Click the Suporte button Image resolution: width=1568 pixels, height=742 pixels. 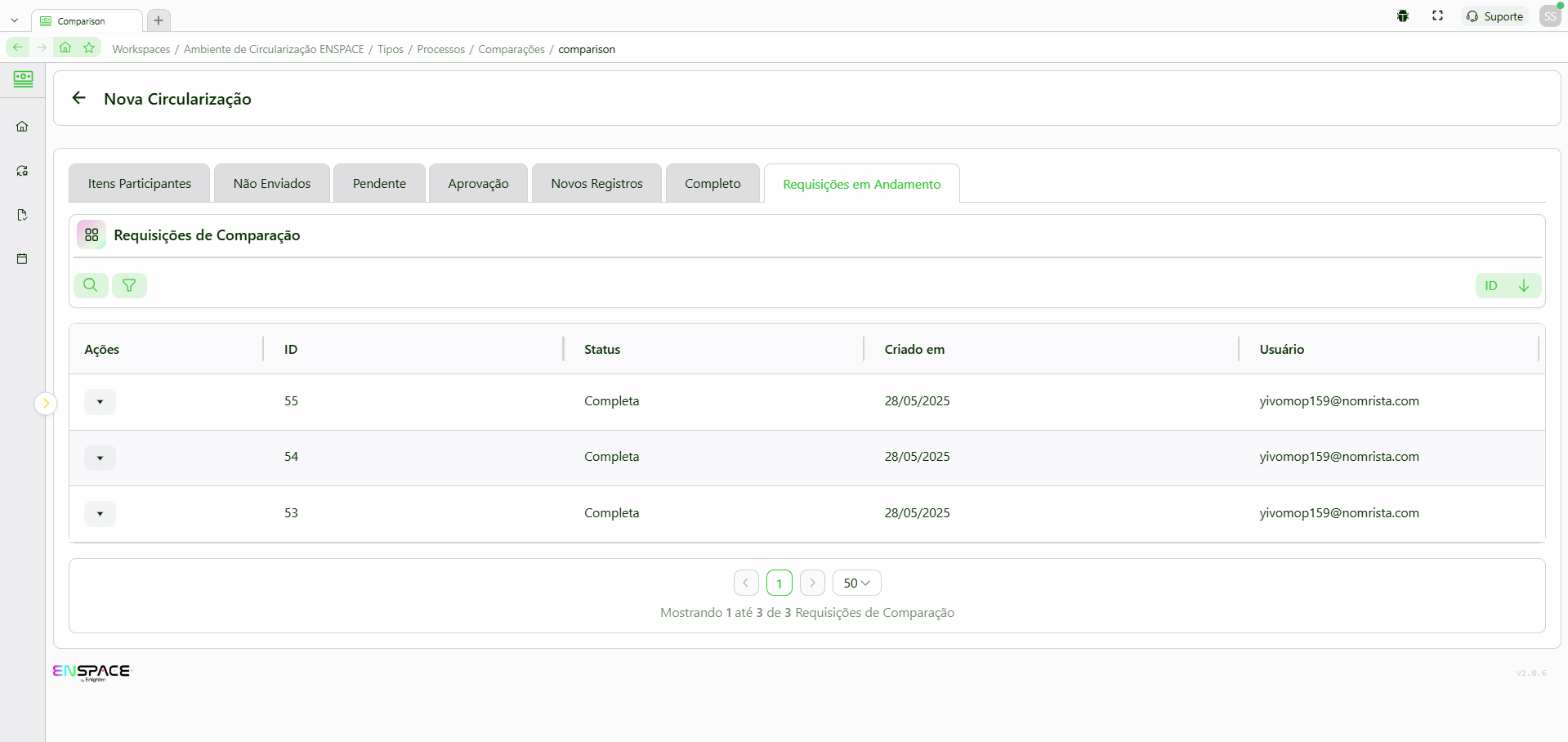tap(1494, 16)
